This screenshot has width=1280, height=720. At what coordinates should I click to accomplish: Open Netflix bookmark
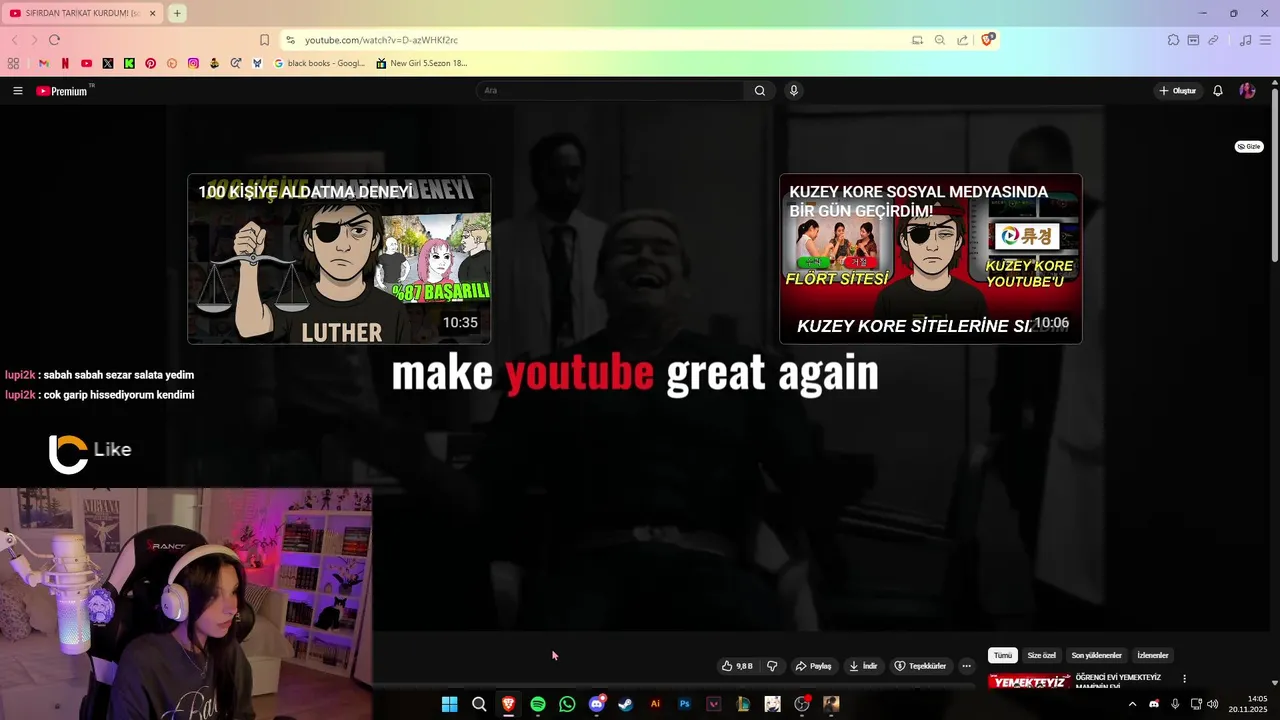[65, 63]
